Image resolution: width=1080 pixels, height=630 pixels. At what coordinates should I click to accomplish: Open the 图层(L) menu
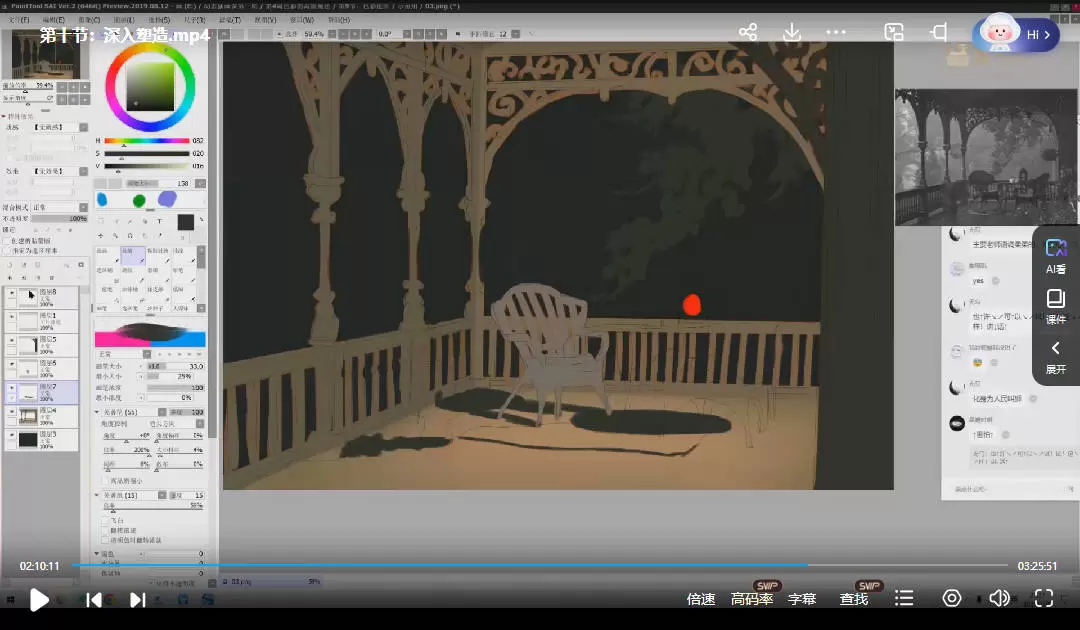(124, 20)
